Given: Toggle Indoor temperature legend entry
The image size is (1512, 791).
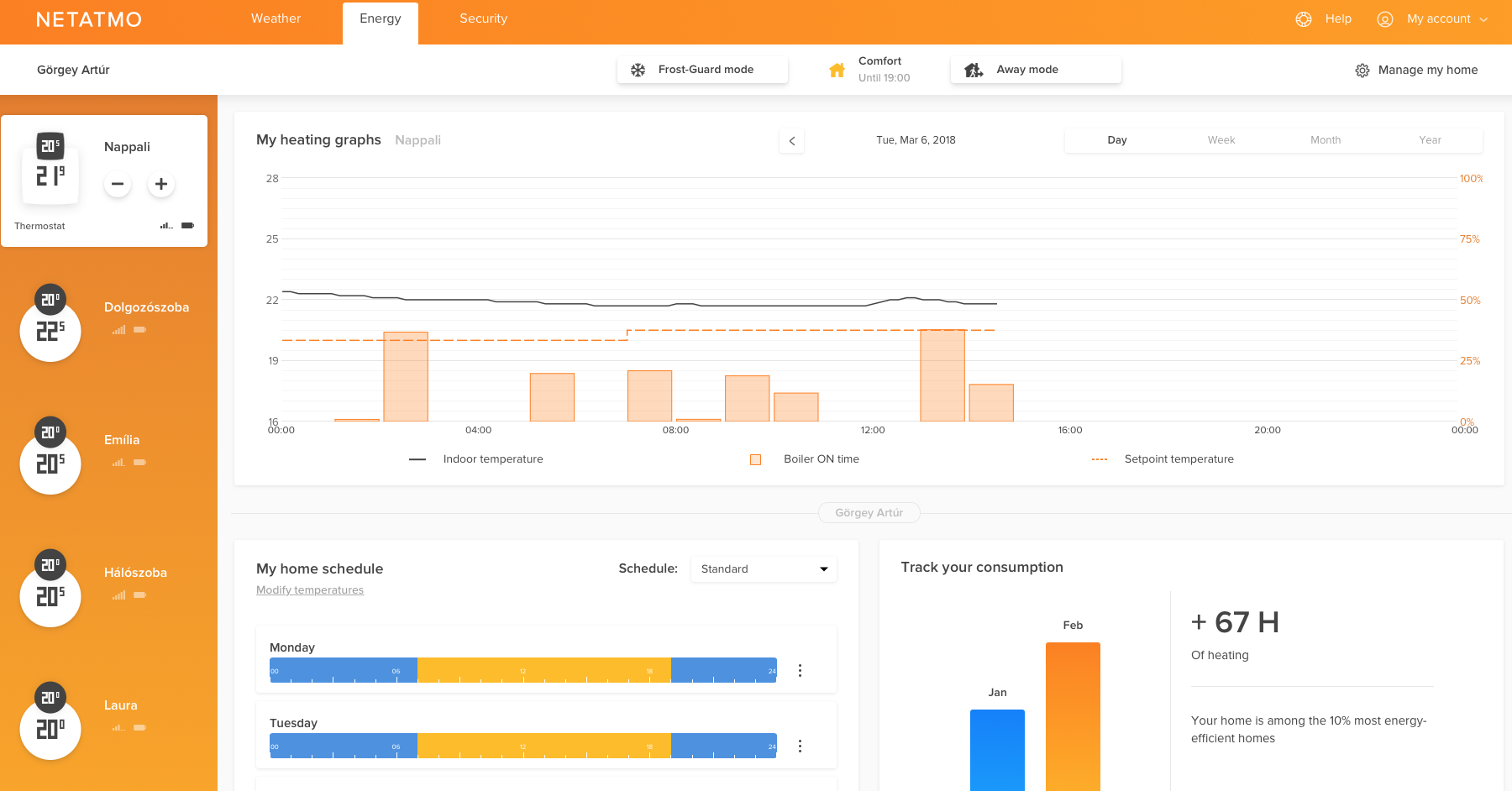Looking at the screenshot, I should (x=476, y=459).
